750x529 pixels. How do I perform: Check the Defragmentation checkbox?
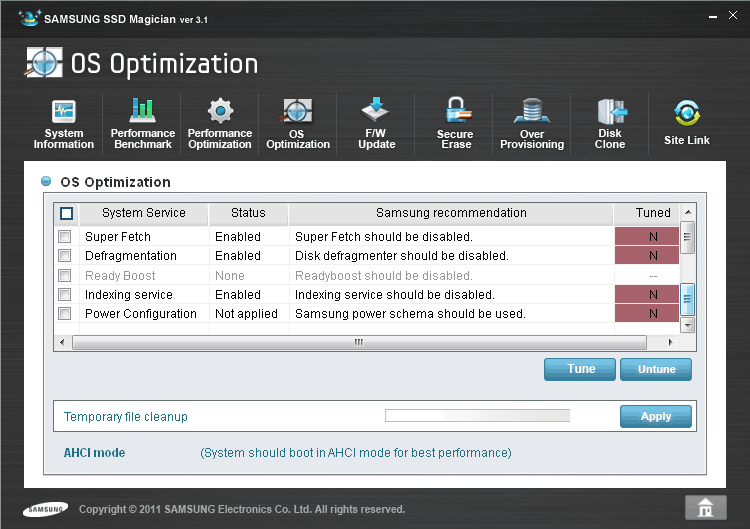point(65,255)
